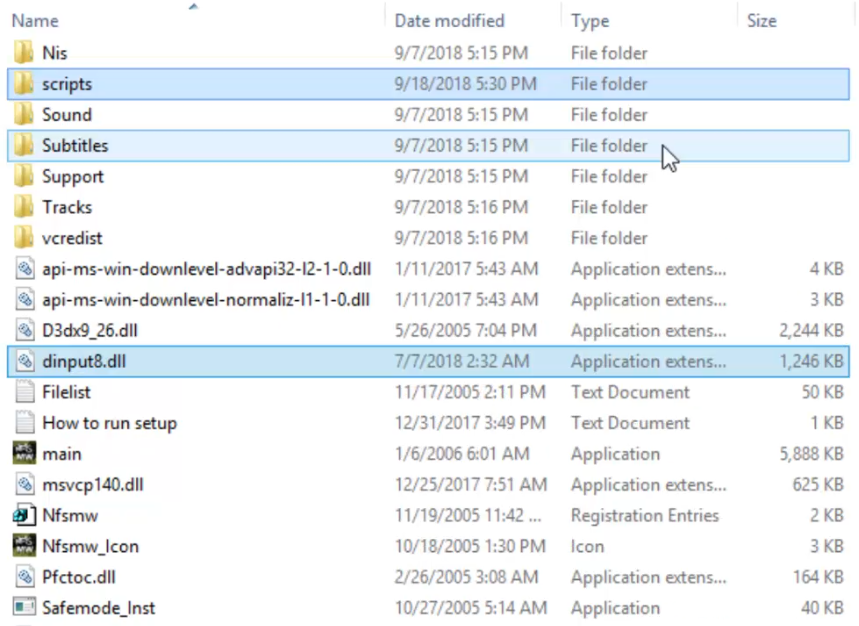Select the Sound folder icon
This screenshot has height=626, width=859.
point(24,114)
